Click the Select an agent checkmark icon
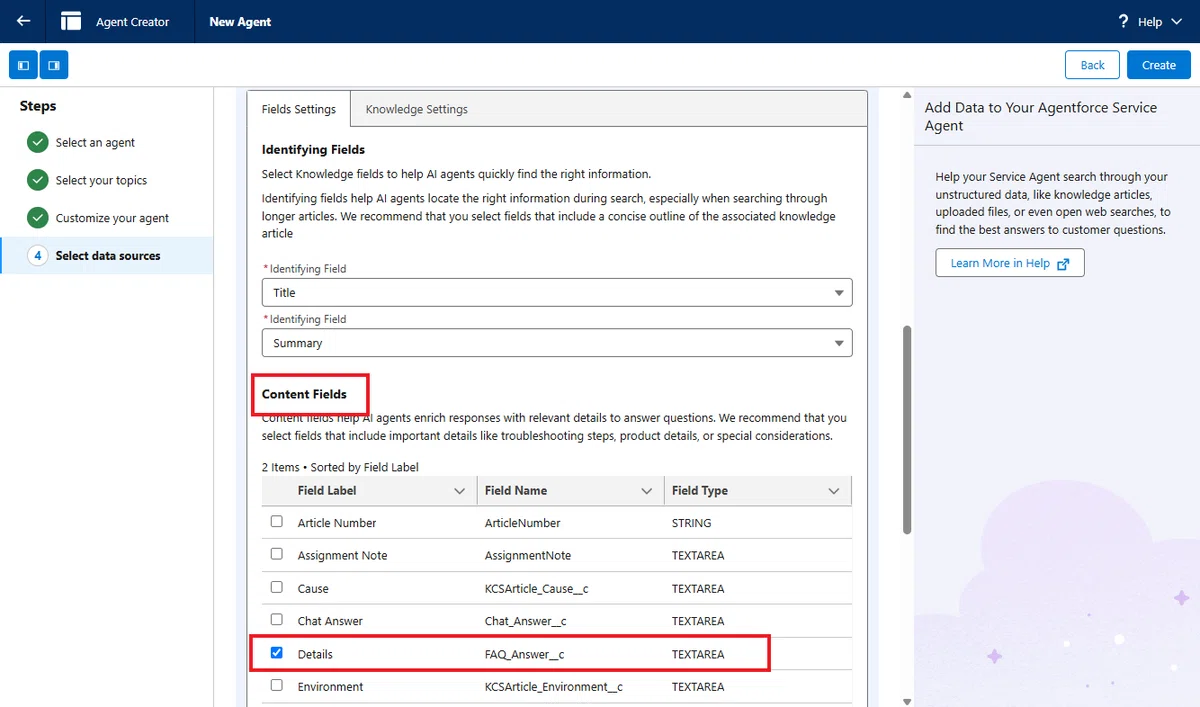The image size is (1200, 707). coord(38,142)
